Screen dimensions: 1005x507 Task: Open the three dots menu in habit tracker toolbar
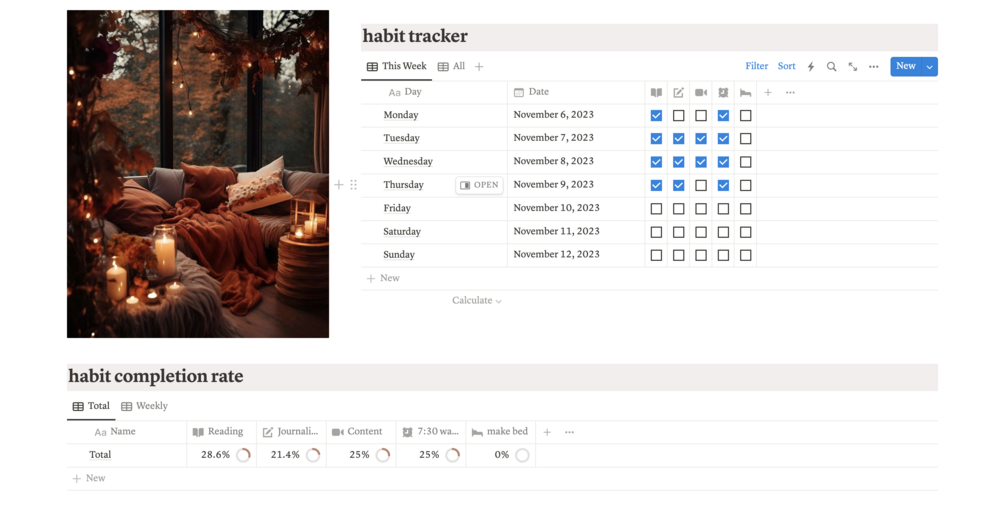(874, 67)
